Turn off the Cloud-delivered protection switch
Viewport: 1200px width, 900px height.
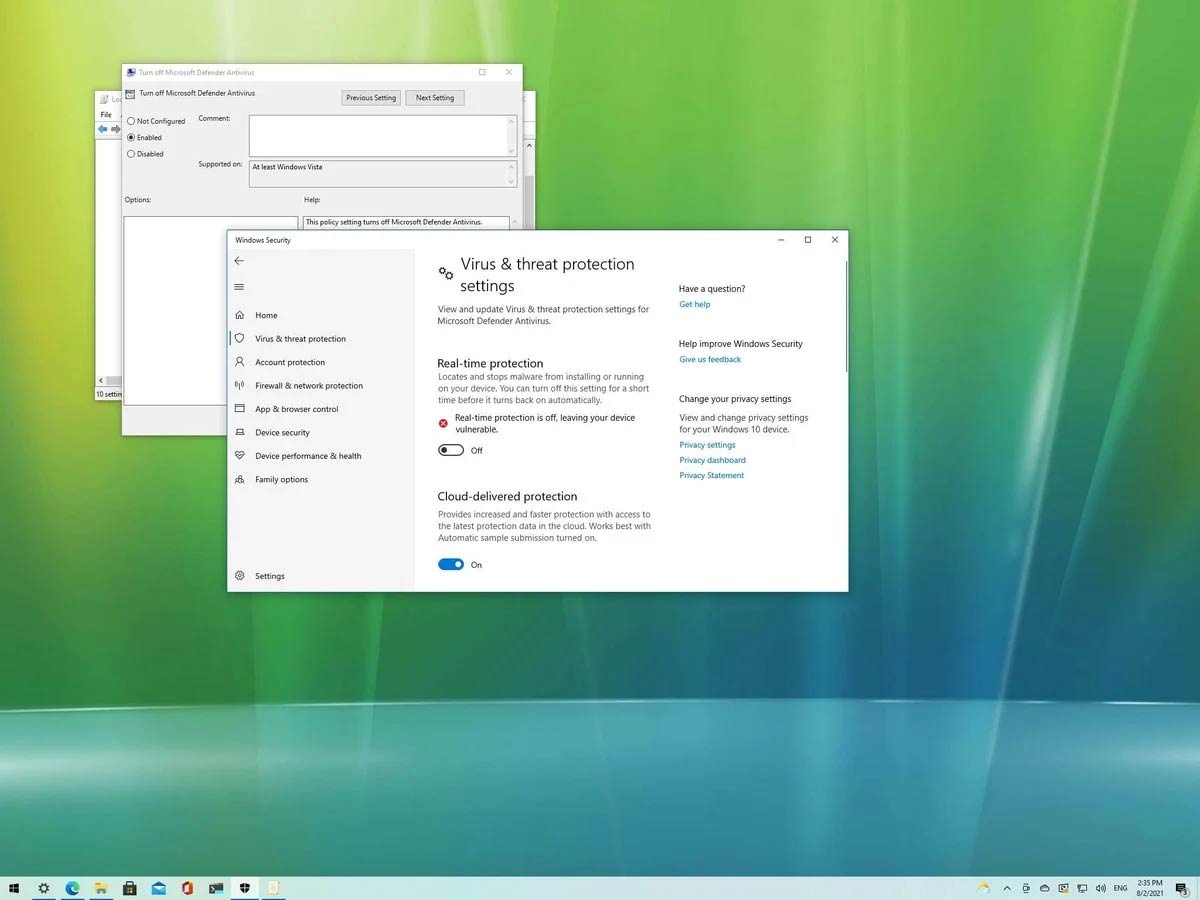[x=451, y=565]
